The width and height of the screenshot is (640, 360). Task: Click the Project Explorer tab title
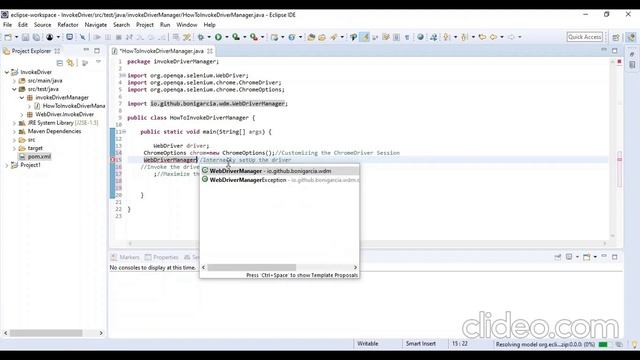(31, 51)
